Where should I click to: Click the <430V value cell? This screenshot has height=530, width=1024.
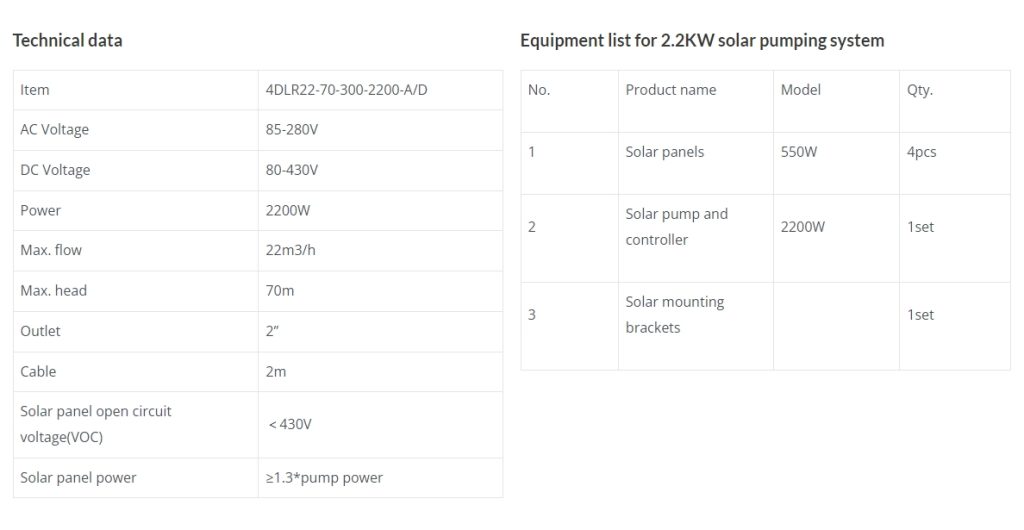pos(380,425)
